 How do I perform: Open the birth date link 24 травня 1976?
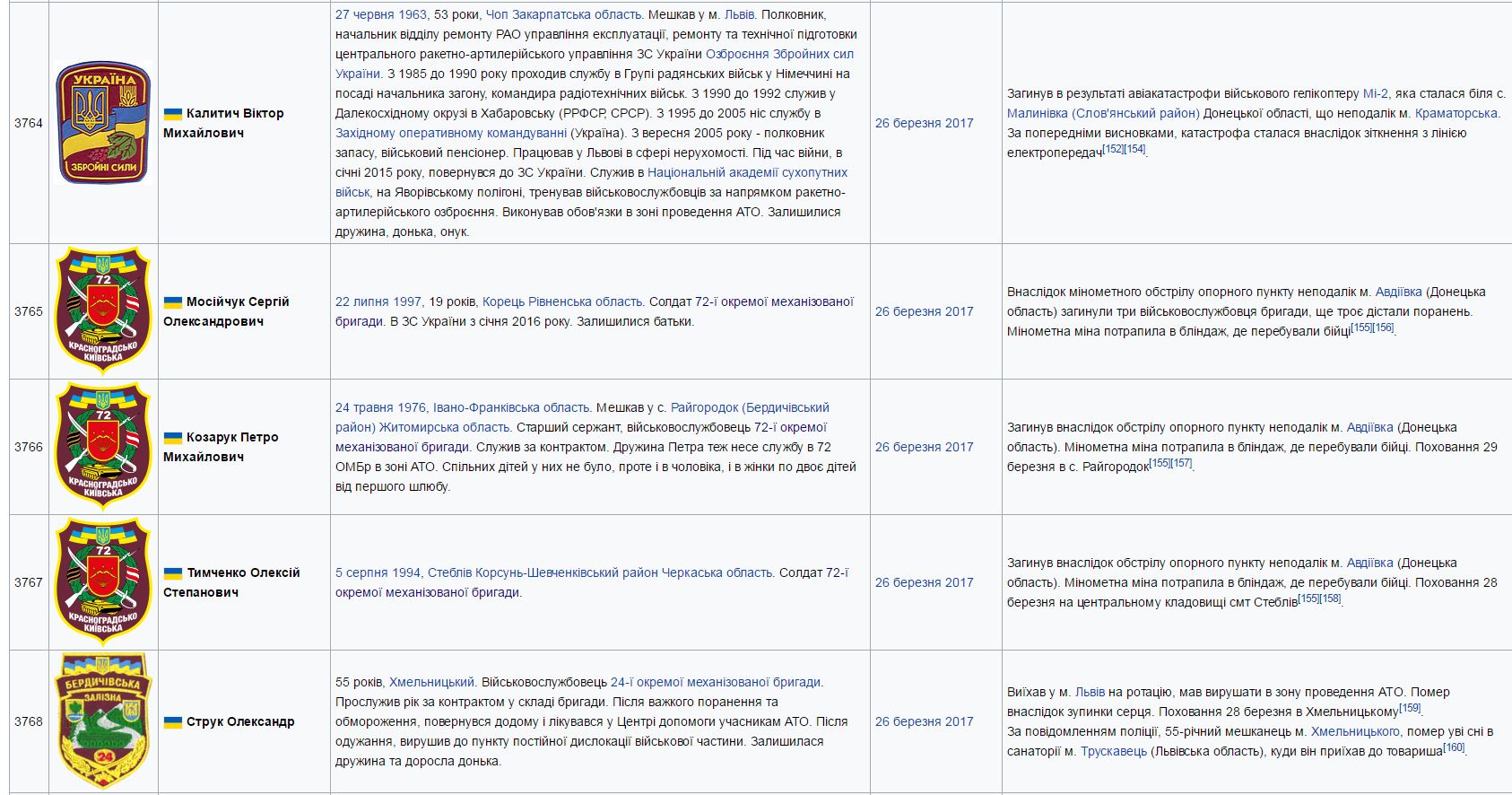tap(381, 407)
